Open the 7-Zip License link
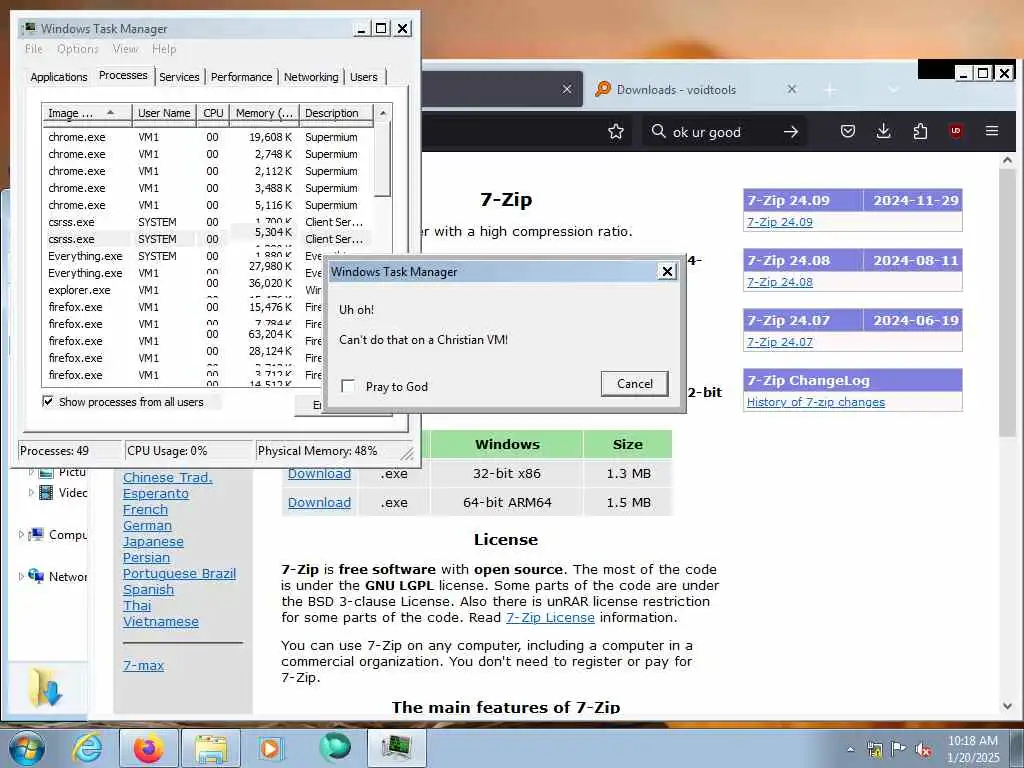The image size is (1024, 768). (x=550, y=617)
